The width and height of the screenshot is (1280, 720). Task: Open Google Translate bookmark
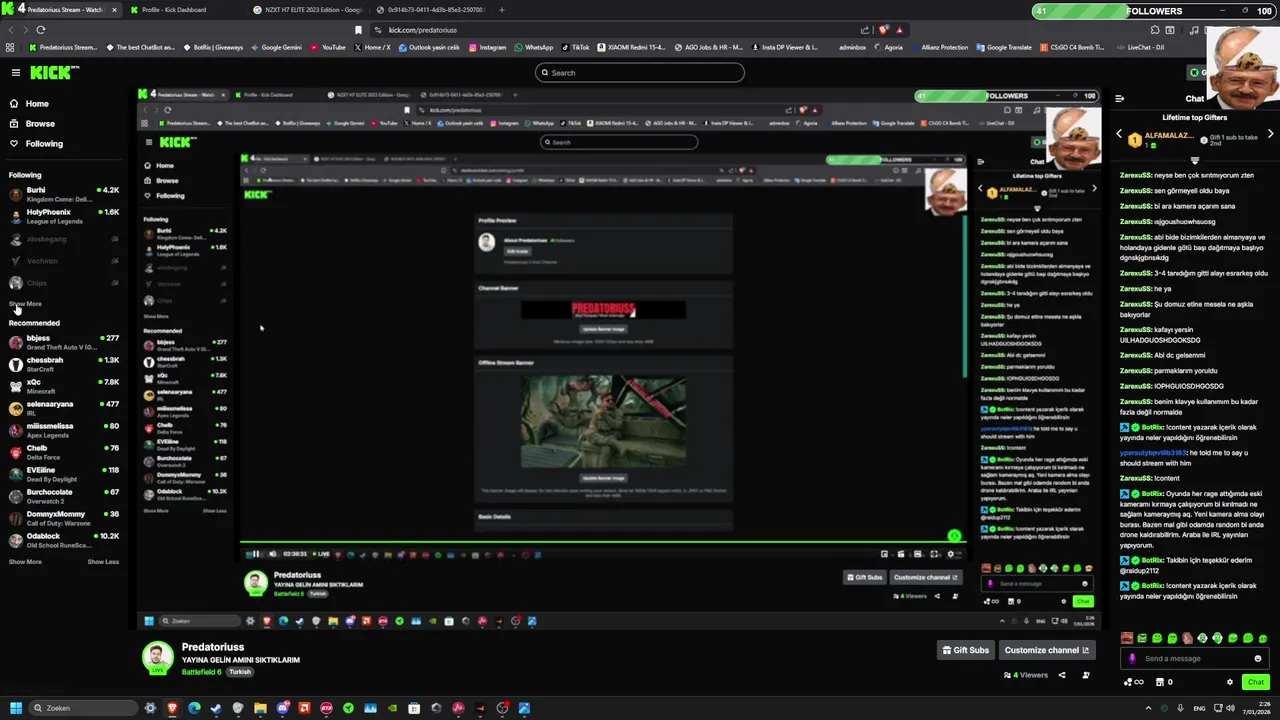(1003, 47)
